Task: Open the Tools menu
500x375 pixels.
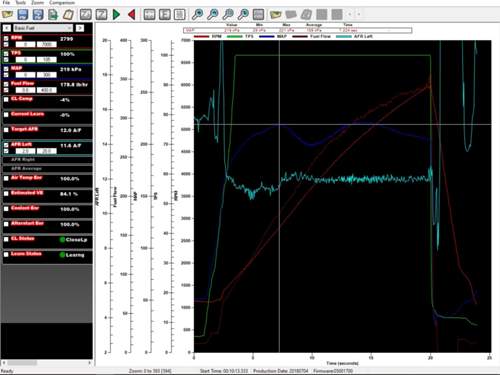Action: coord(20,2)
